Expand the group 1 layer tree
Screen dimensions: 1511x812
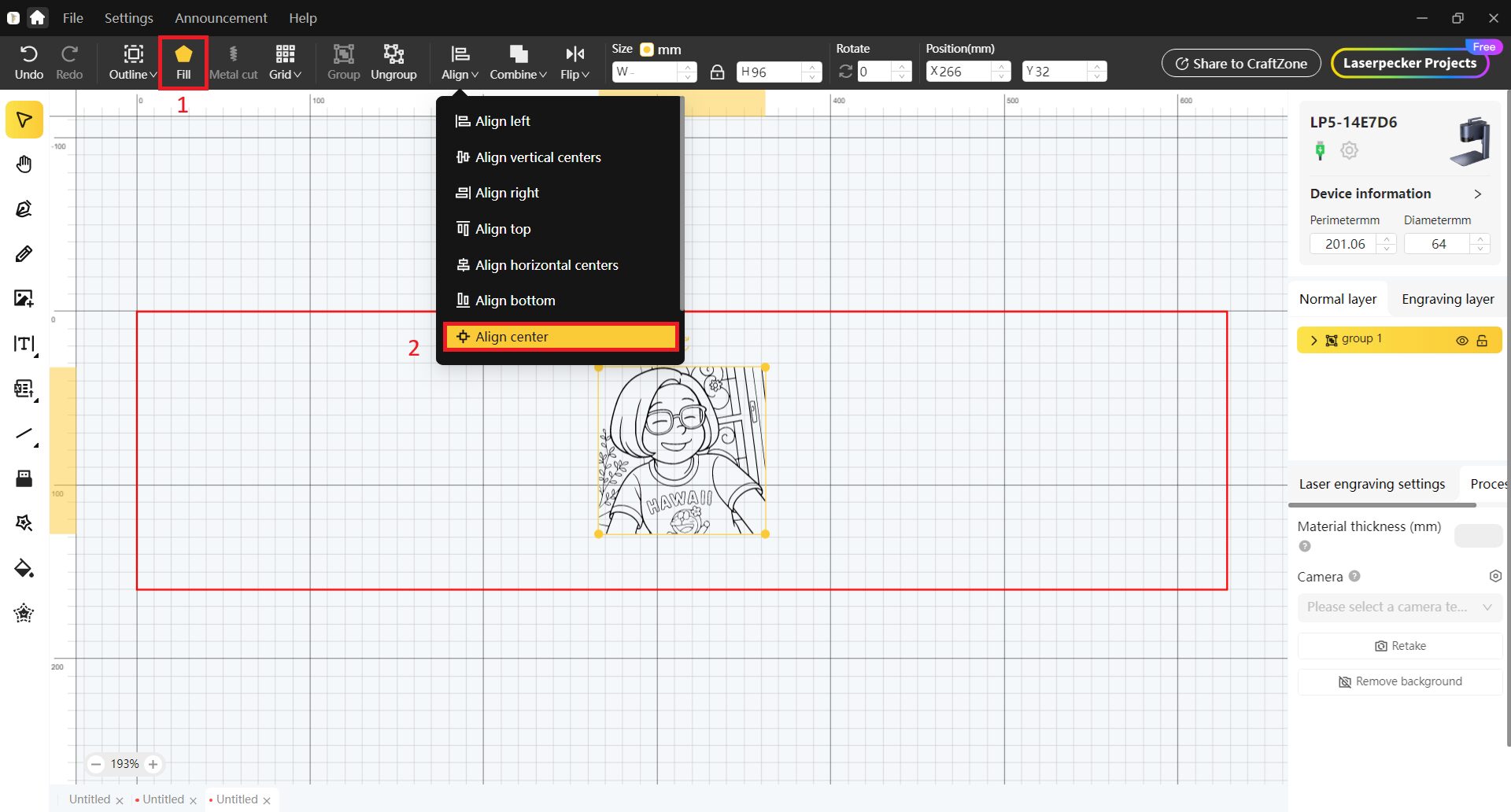1313,341
